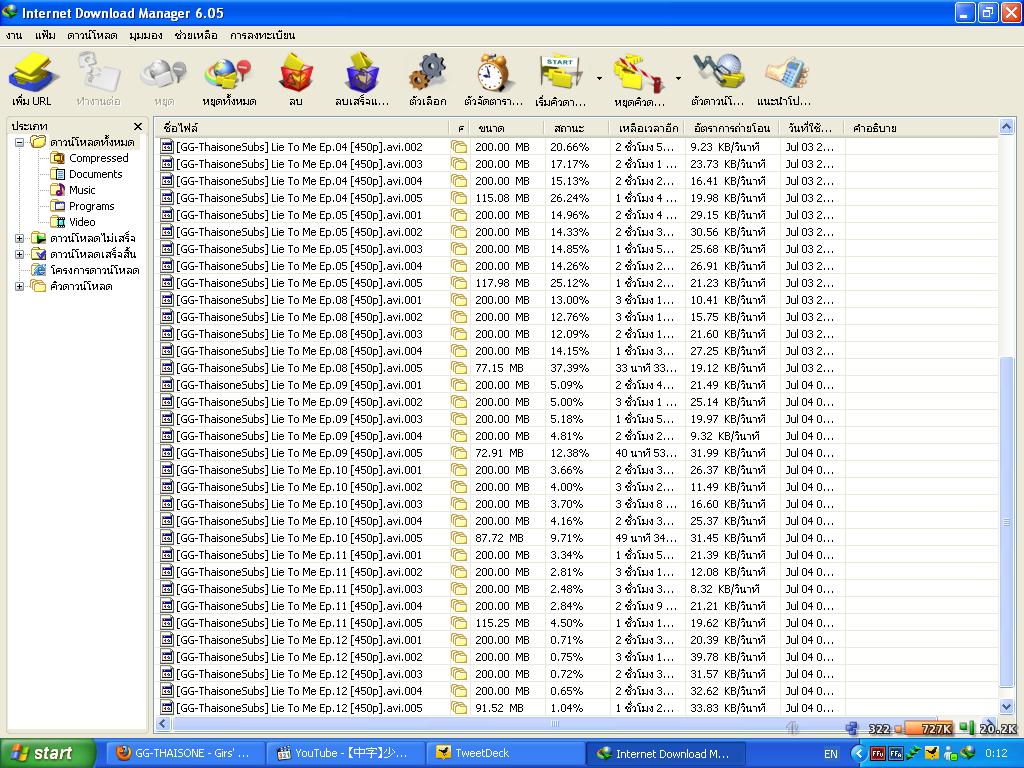The height and width of the screenshot is (768, 1024).
Task: Open the Scheduler clock icon
Action: pyautogui.click(x=494, y=80)
